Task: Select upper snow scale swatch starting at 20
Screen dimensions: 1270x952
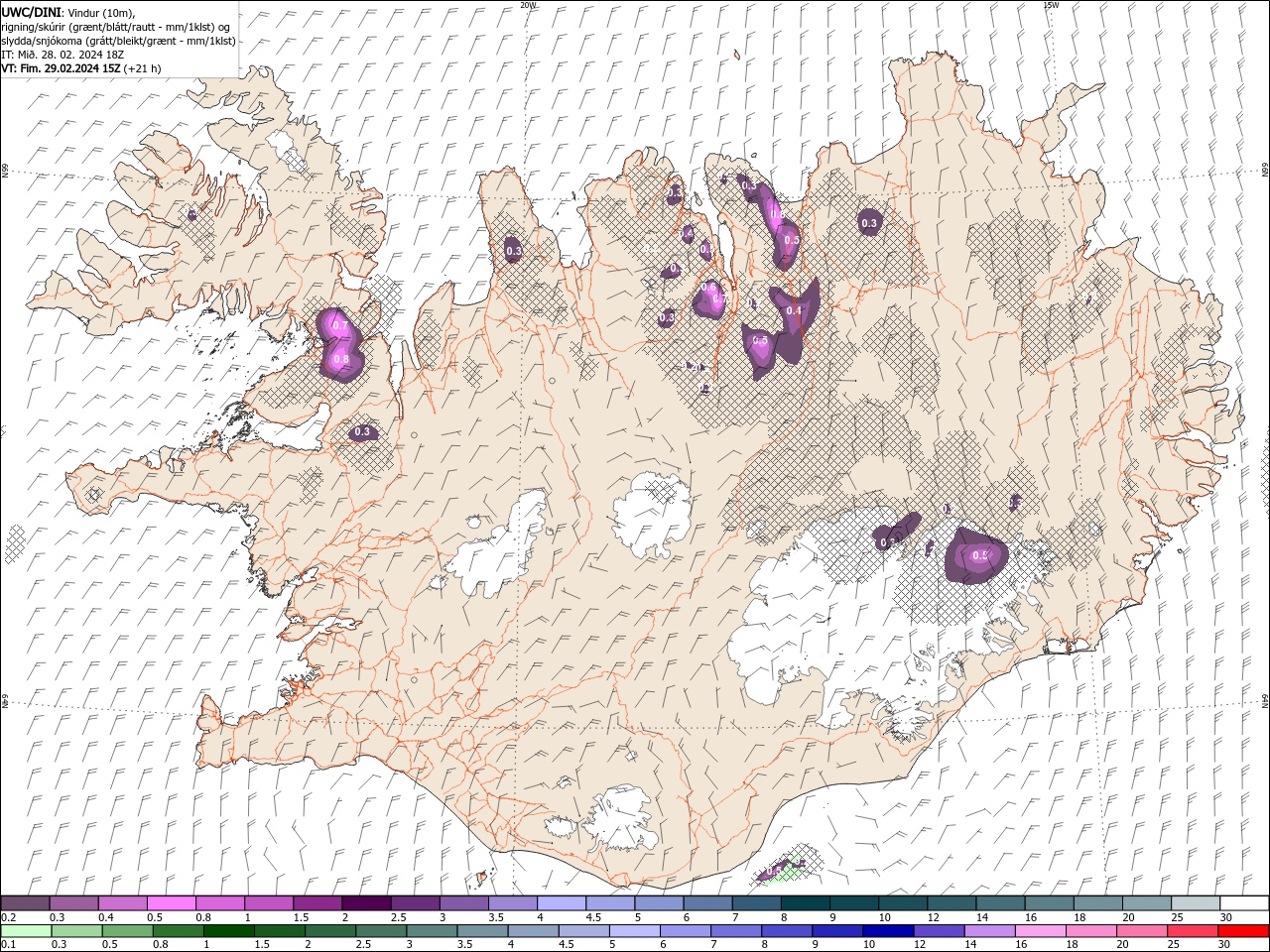Action: point(1147,903)
